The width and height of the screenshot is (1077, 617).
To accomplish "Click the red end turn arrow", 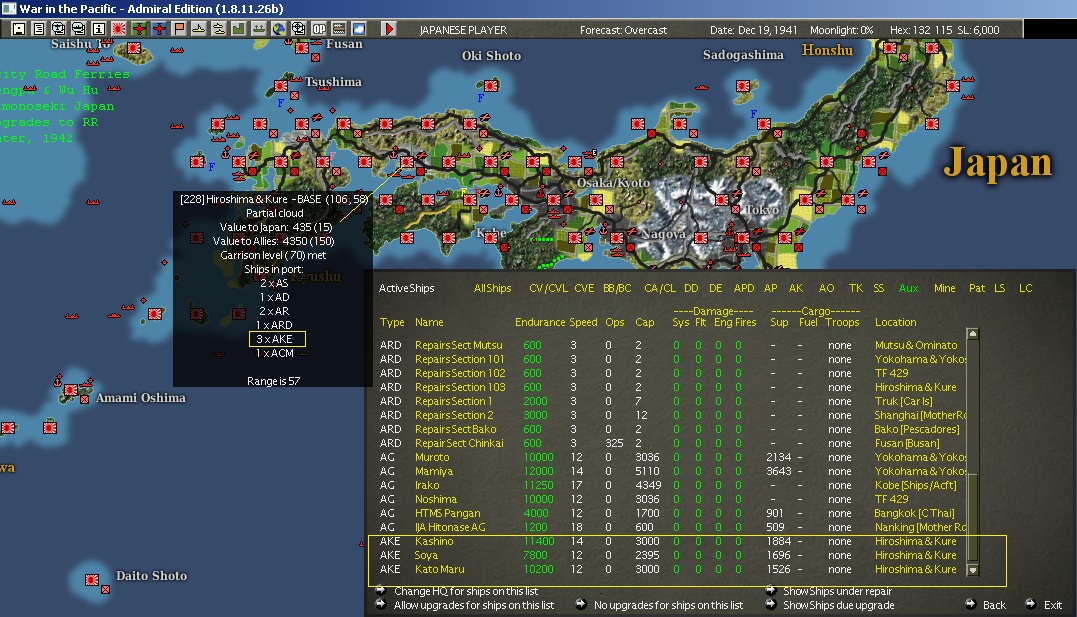I will pos(389,29).
